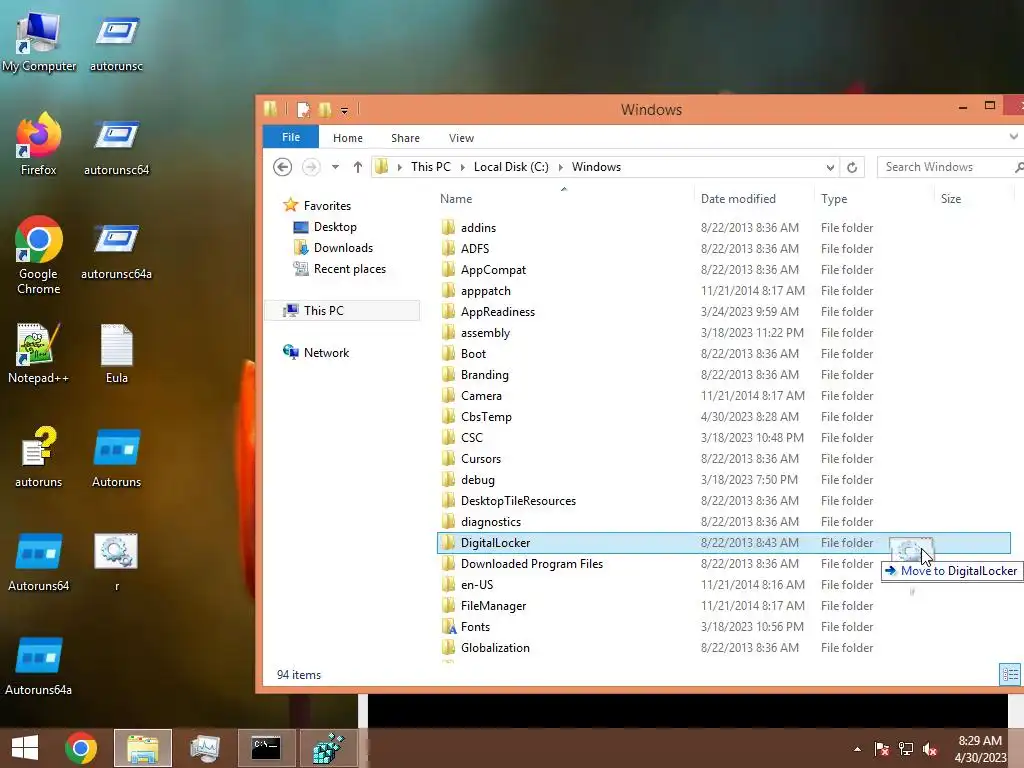Open the recent locations dropdown arrow
The height and width of the screenshot is (768, 1024).
point(335,167)
